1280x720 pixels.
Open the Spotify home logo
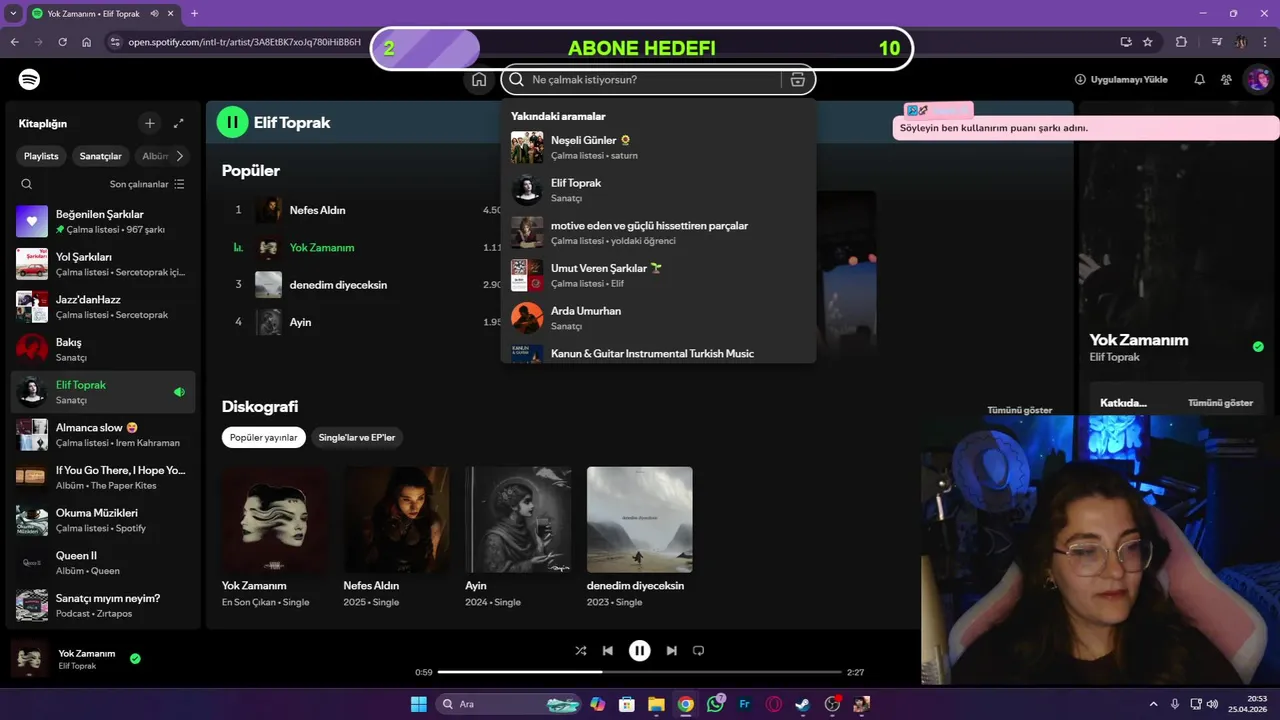point(29,79)
